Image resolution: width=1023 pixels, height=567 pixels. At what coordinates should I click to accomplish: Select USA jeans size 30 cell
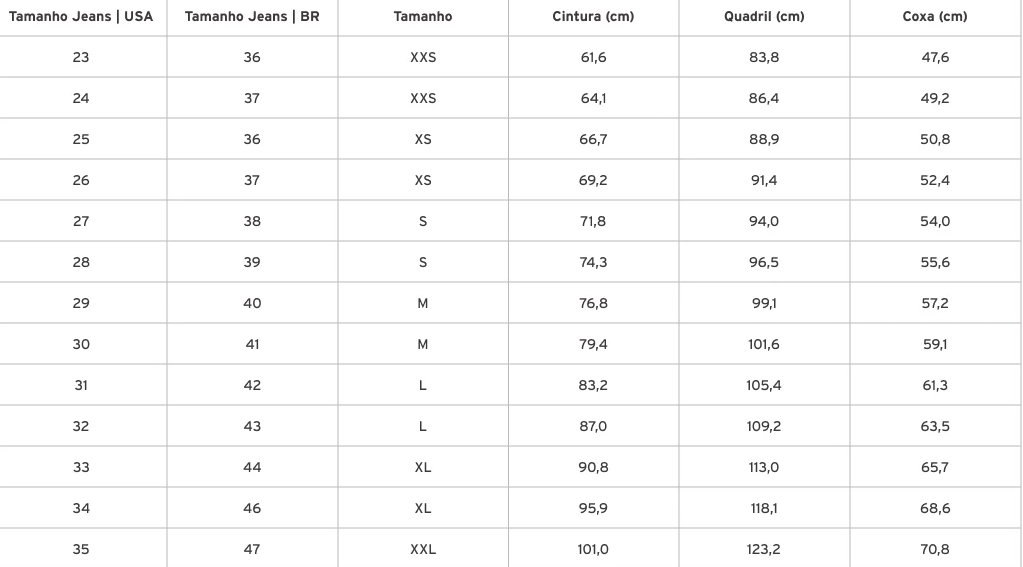pos(81,345)
